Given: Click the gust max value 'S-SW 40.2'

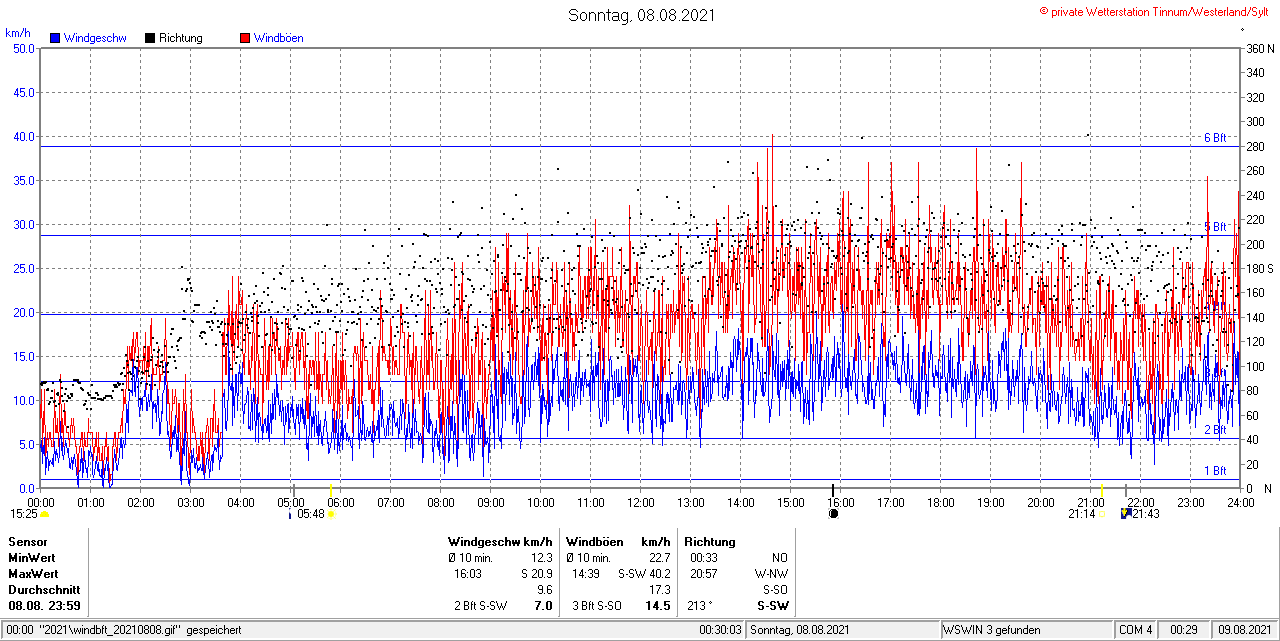Looking at the screenshot, I should 643,574.
